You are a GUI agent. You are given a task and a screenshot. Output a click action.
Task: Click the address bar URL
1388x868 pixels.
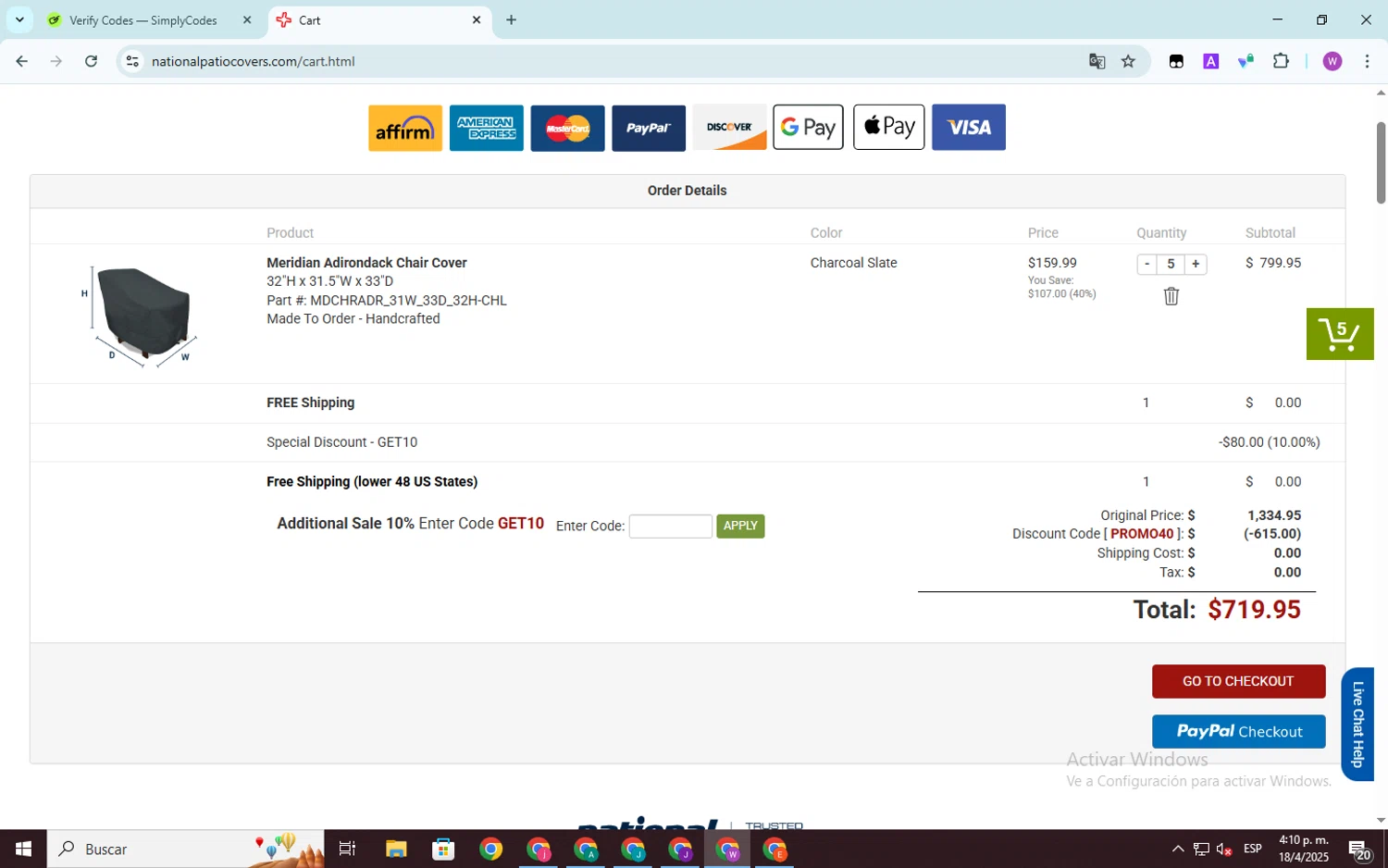click(253, 62)
